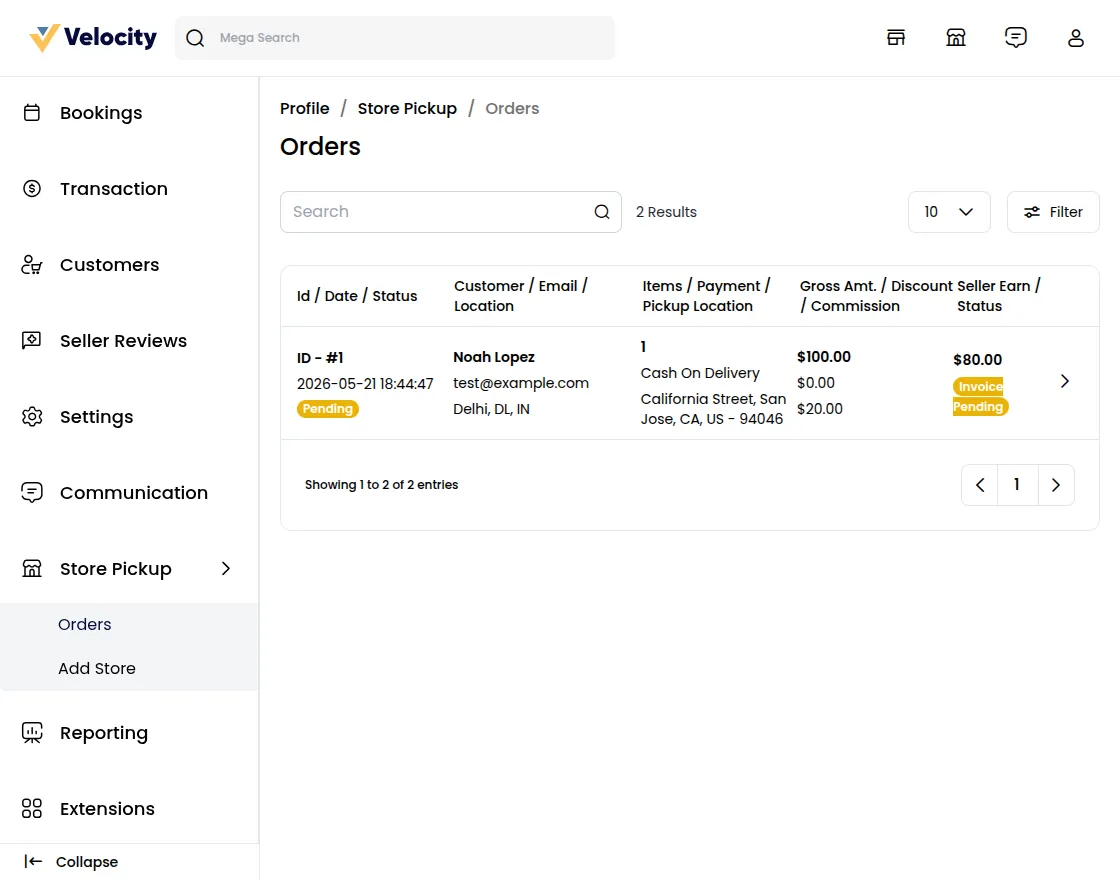
Task: Open the Customers menu
Action: click(x=109, y=265)
